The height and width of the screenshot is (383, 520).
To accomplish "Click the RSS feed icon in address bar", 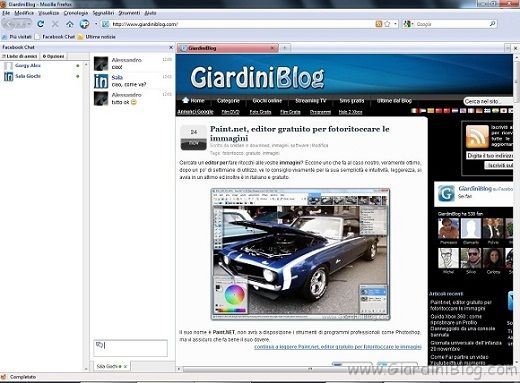I will tap(379, 24).
